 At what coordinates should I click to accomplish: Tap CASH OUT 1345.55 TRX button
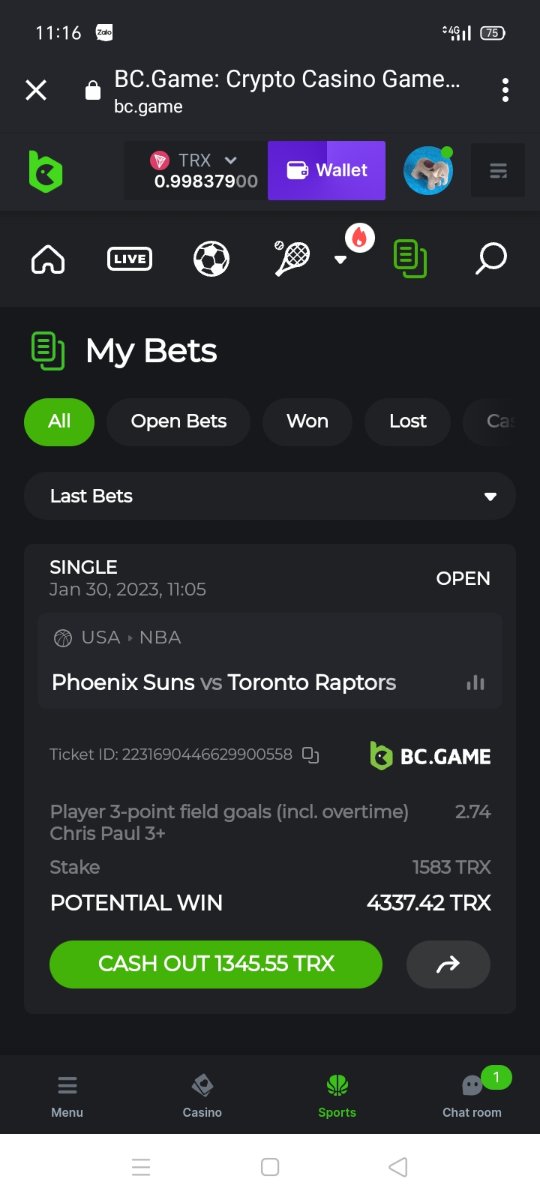[x=216, y=964]
